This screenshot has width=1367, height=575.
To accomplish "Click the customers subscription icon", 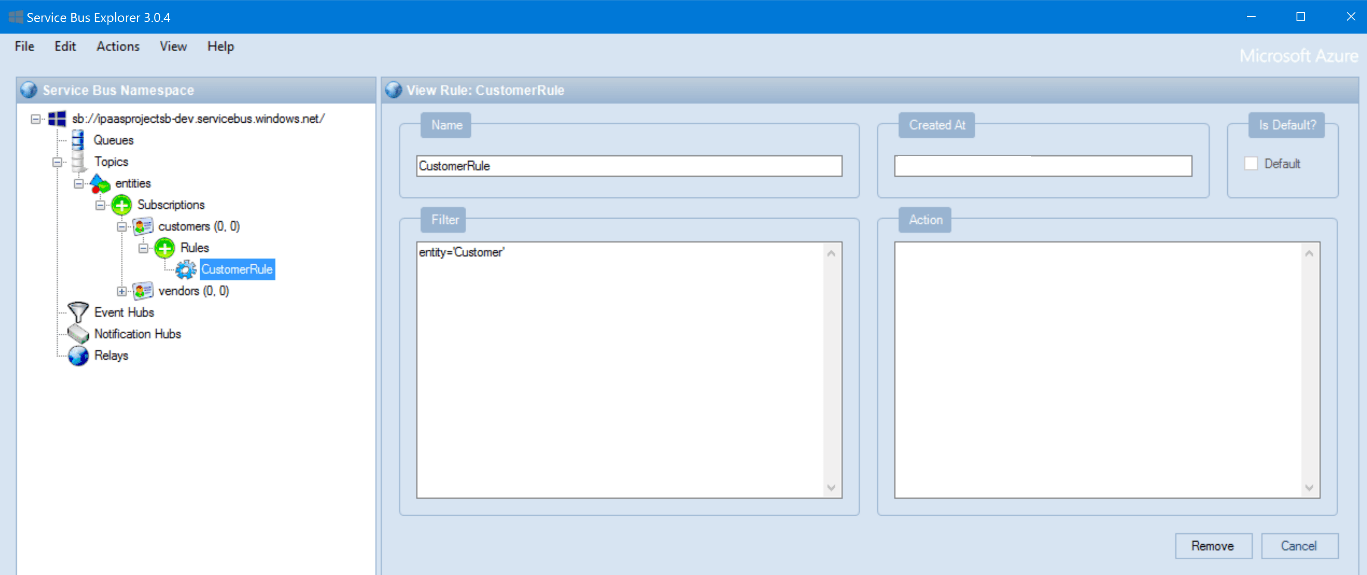I will 143,227.
